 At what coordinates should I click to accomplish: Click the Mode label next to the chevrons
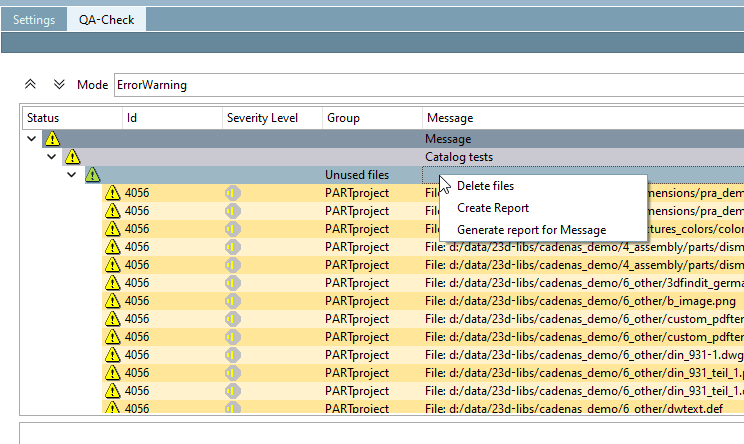coord(93,85)
